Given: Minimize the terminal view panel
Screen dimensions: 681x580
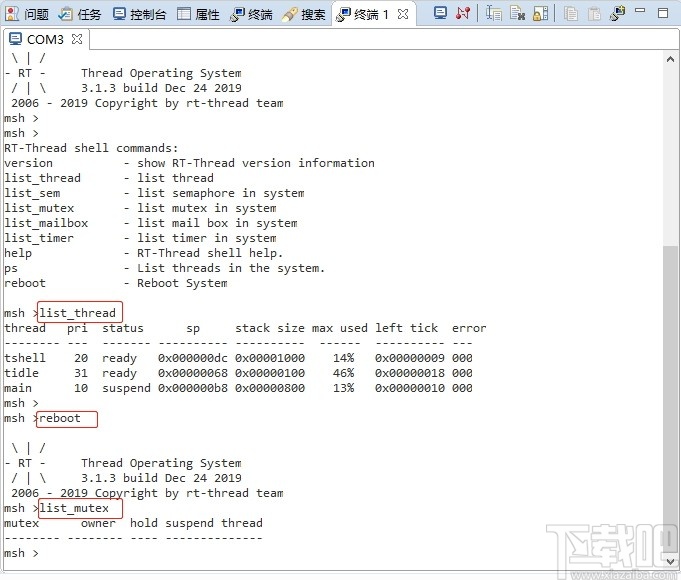Looking at the screenshot, I should (x=640, y=10).
